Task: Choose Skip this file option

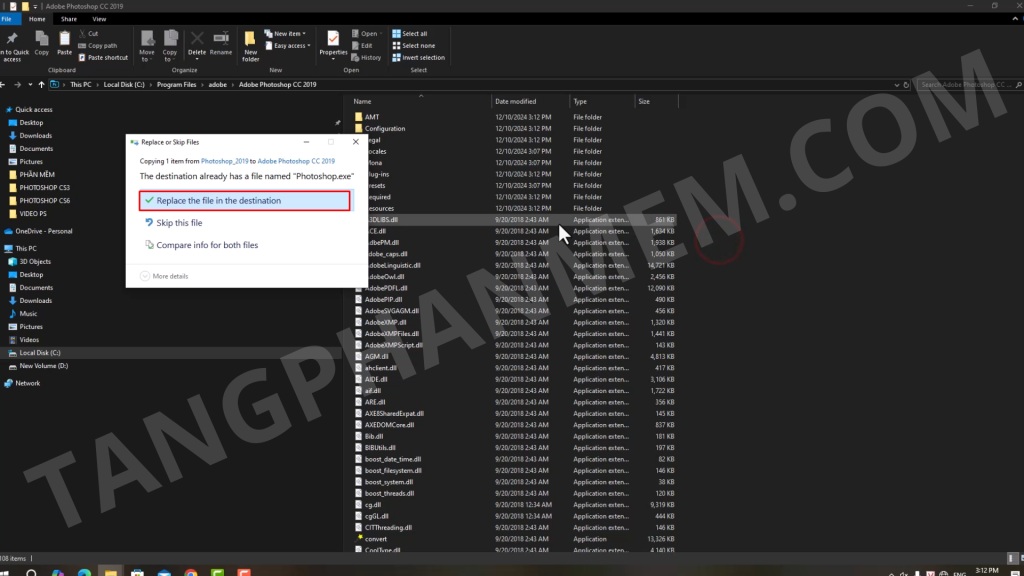Action: point(179,223)
